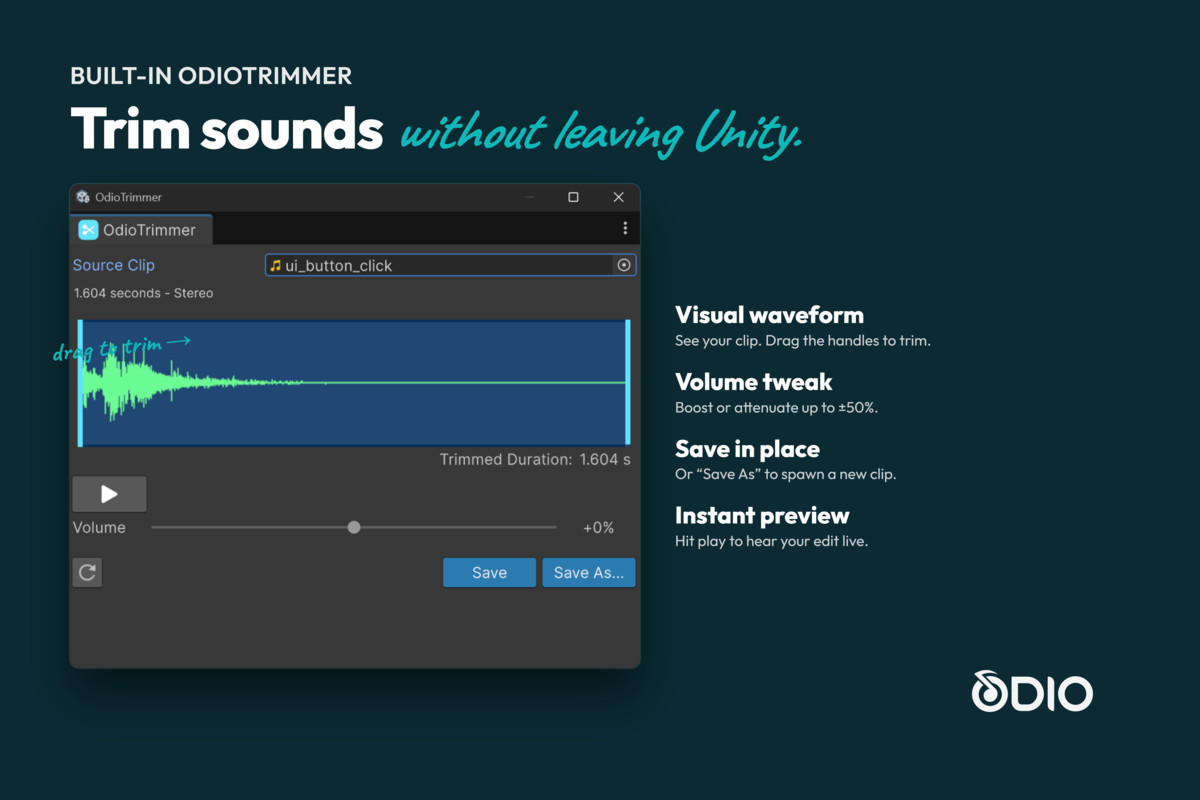
Task: Click the OdioTrimmer scissors tab icon
Action: 88,230
